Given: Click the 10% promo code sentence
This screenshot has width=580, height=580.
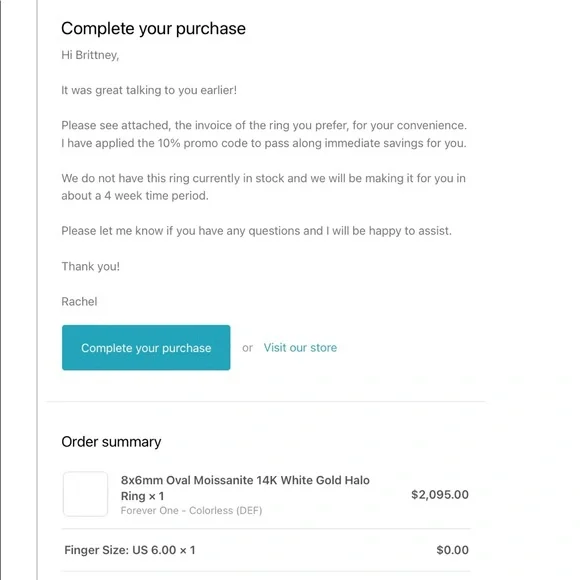Looking at the screenshot, I should (264, 143).
